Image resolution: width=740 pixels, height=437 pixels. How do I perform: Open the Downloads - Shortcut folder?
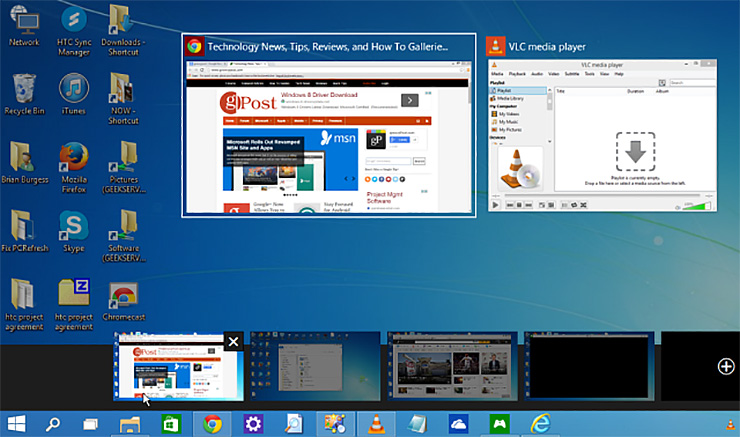[x=123, y=31]
